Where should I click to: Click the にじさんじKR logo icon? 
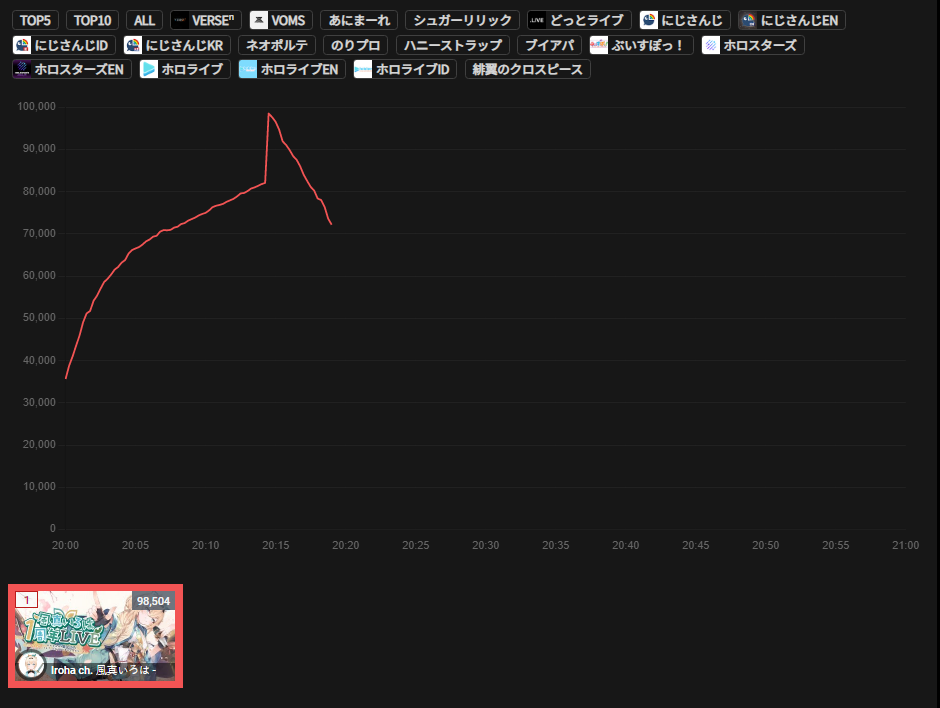pos(133,45)
